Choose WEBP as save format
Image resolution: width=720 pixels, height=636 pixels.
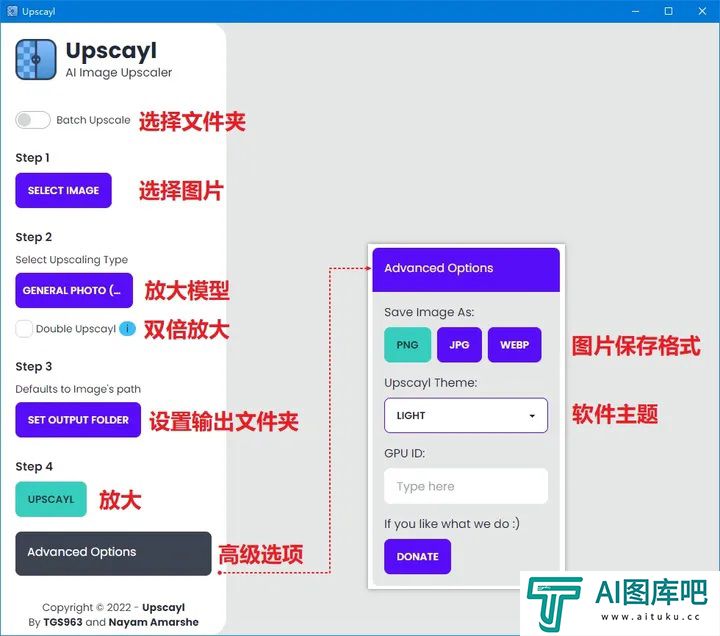coord(514,345)
